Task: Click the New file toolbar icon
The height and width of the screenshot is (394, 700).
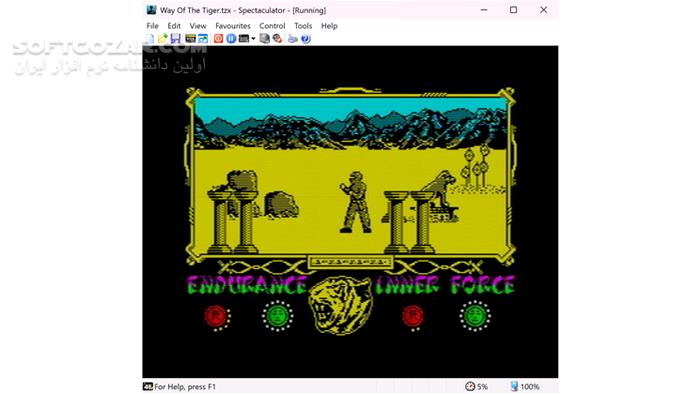Action: point(150,39)
